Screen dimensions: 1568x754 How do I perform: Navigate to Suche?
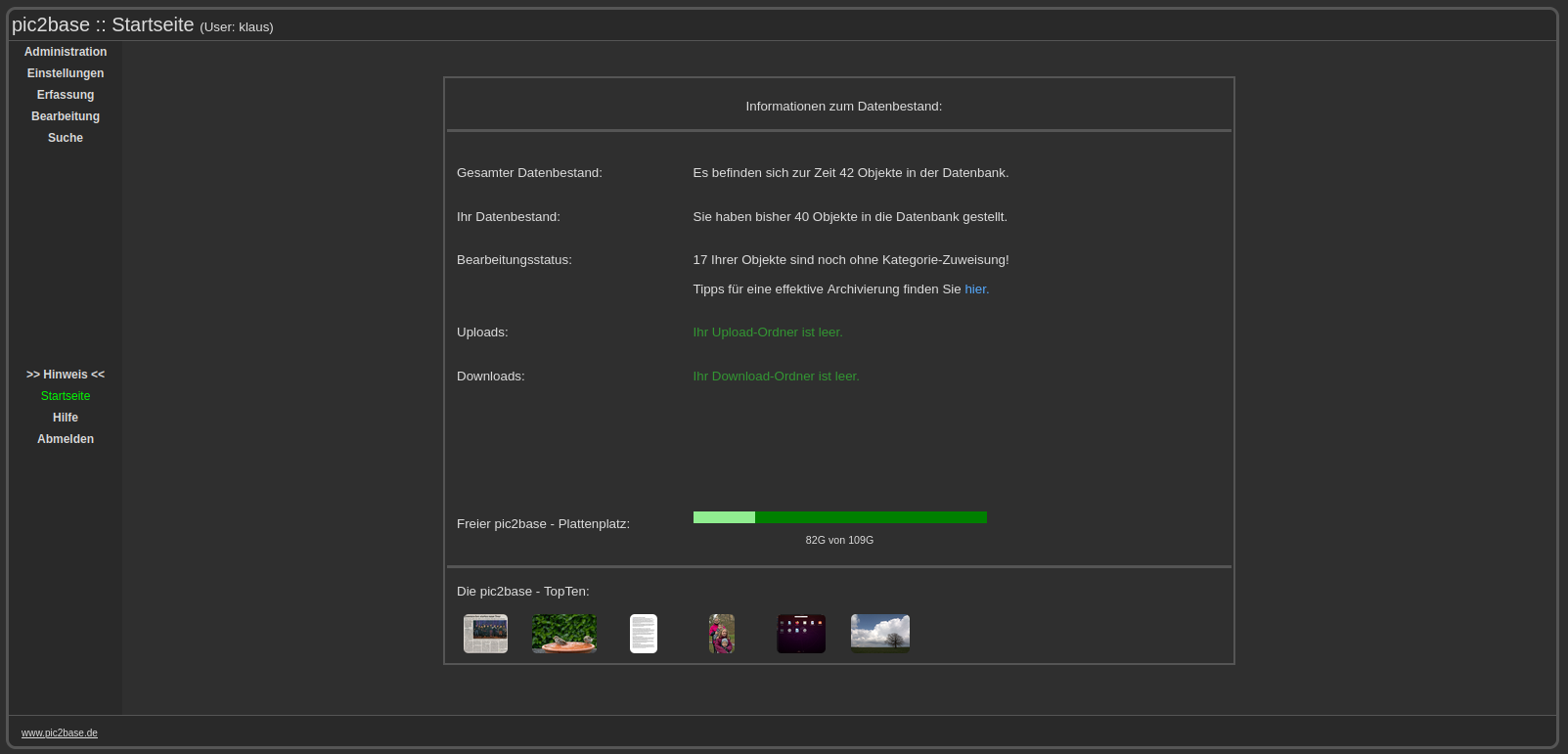(x=66, y=138)
